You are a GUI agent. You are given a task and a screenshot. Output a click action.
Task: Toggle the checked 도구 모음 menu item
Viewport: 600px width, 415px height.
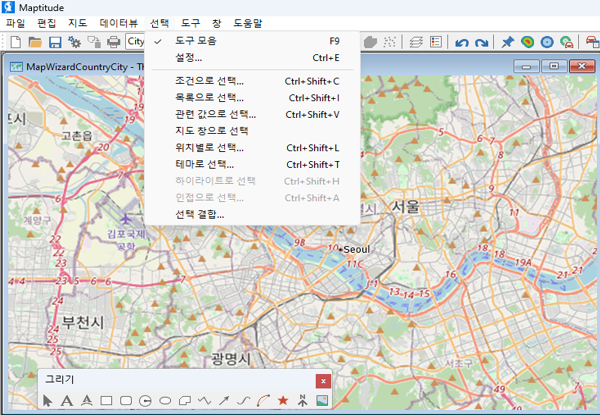(196, 41)
